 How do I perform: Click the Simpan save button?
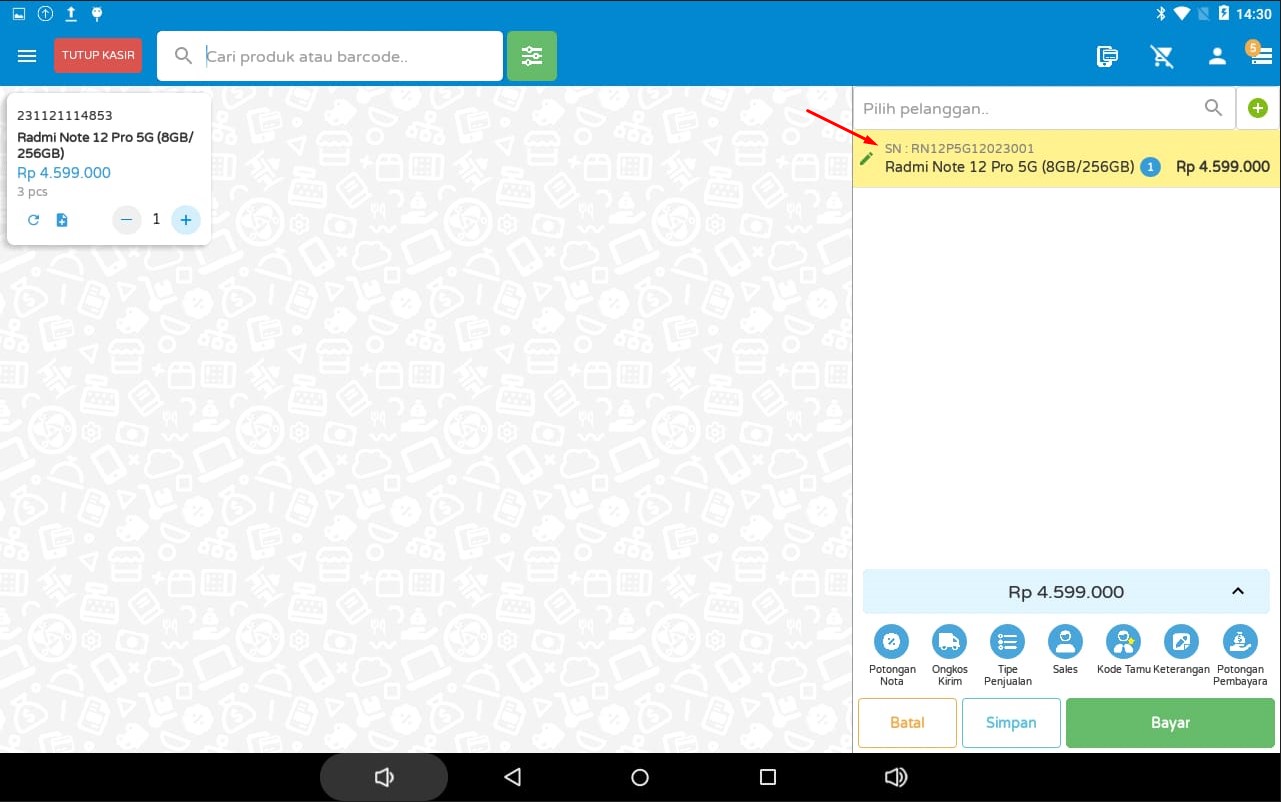(1011, 722)
